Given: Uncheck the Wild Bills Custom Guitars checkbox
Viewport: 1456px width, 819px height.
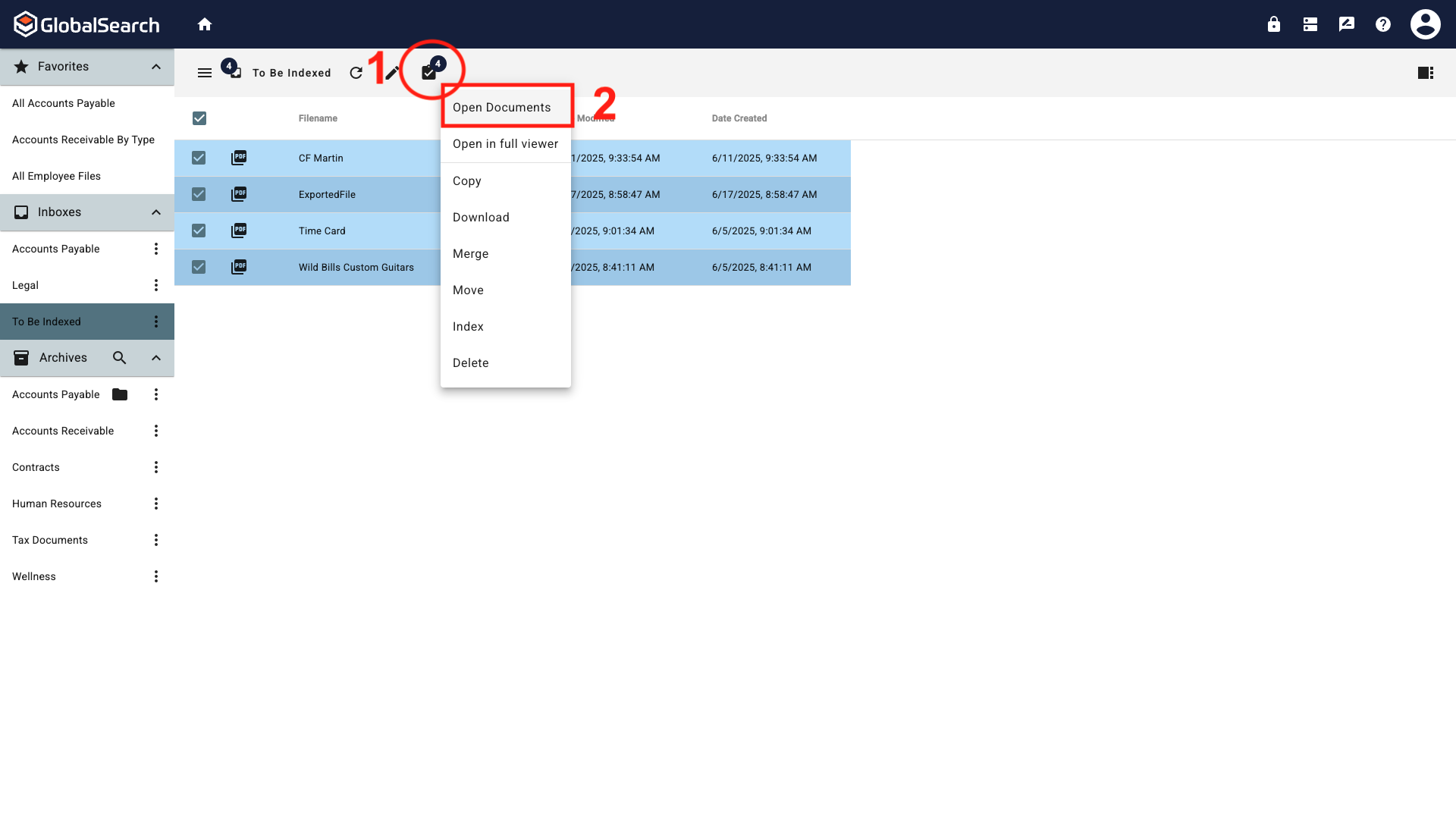Looking at the screenshot, I should click(x=198, y=267).
